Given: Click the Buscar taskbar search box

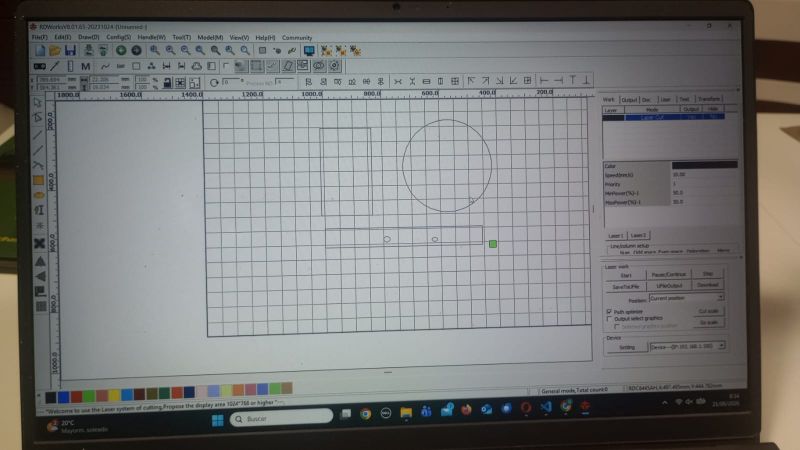Looking at the screenshot, I should 281,418.
